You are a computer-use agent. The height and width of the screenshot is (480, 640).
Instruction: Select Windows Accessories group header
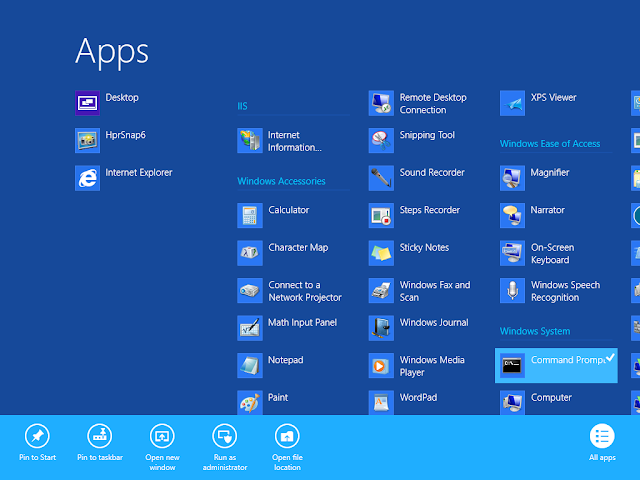tap(281, 181)
